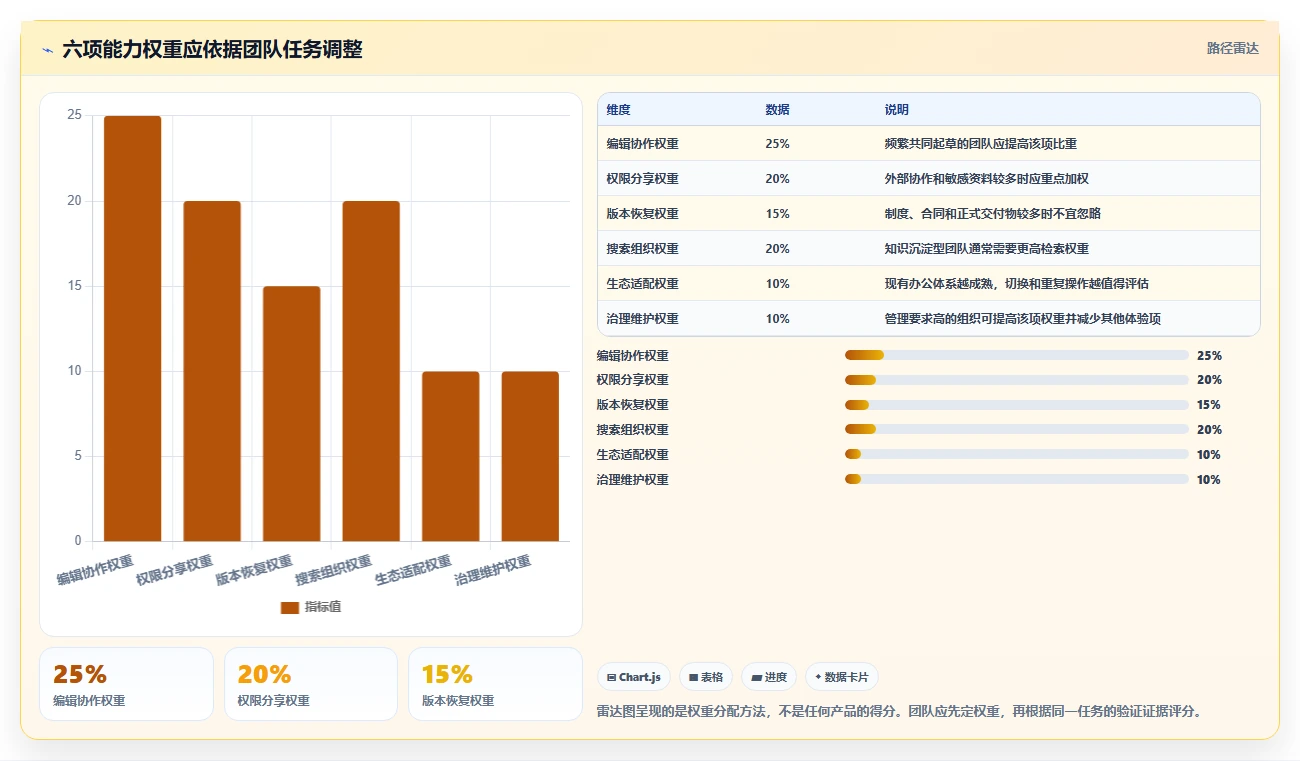Click description 管理要求高的组织可提高该项权重并减少其他体验项

pyautogui.click(x=1023, y=319)
